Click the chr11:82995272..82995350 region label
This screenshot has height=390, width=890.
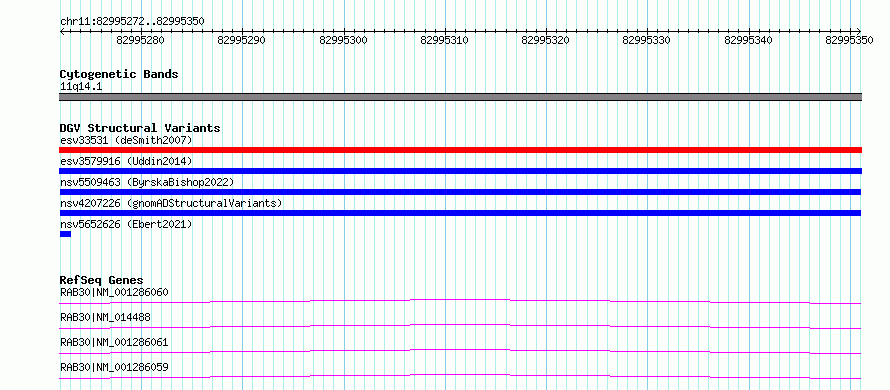point(132,21)
